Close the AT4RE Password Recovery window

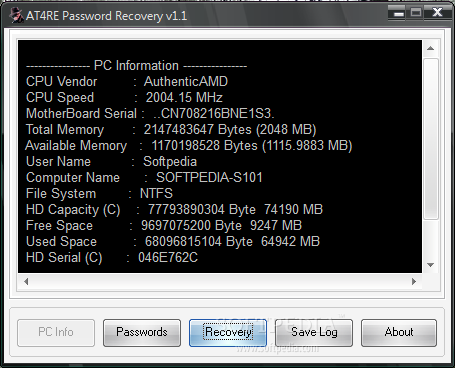click(437, 14)
